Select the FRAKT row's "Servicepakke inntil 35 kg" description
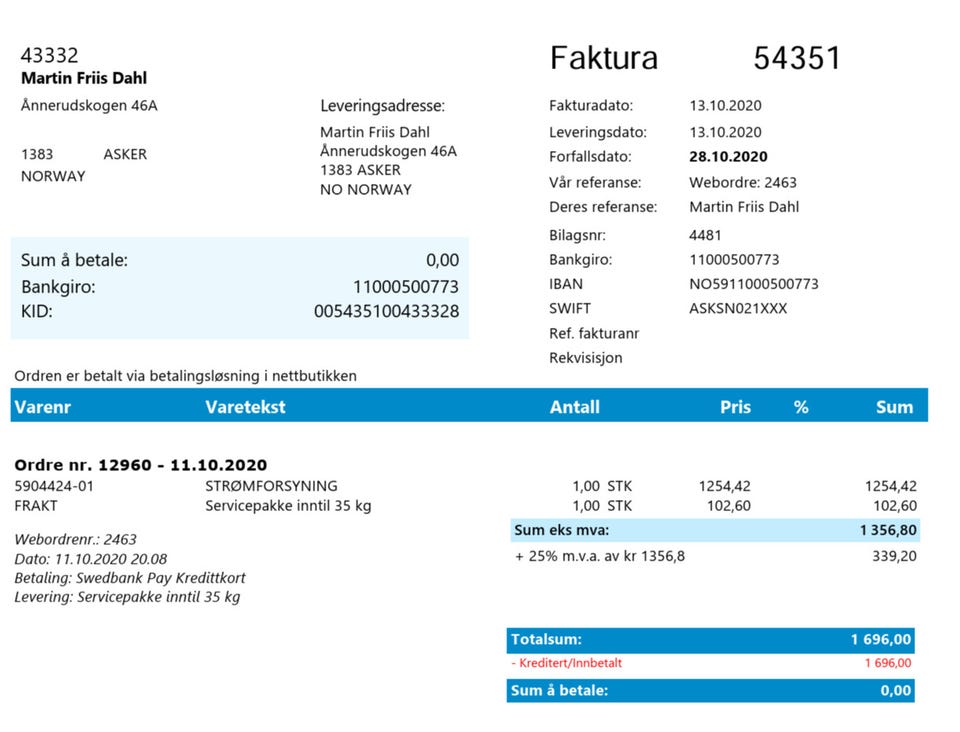The image size is (960, 732). coord(288,506)
